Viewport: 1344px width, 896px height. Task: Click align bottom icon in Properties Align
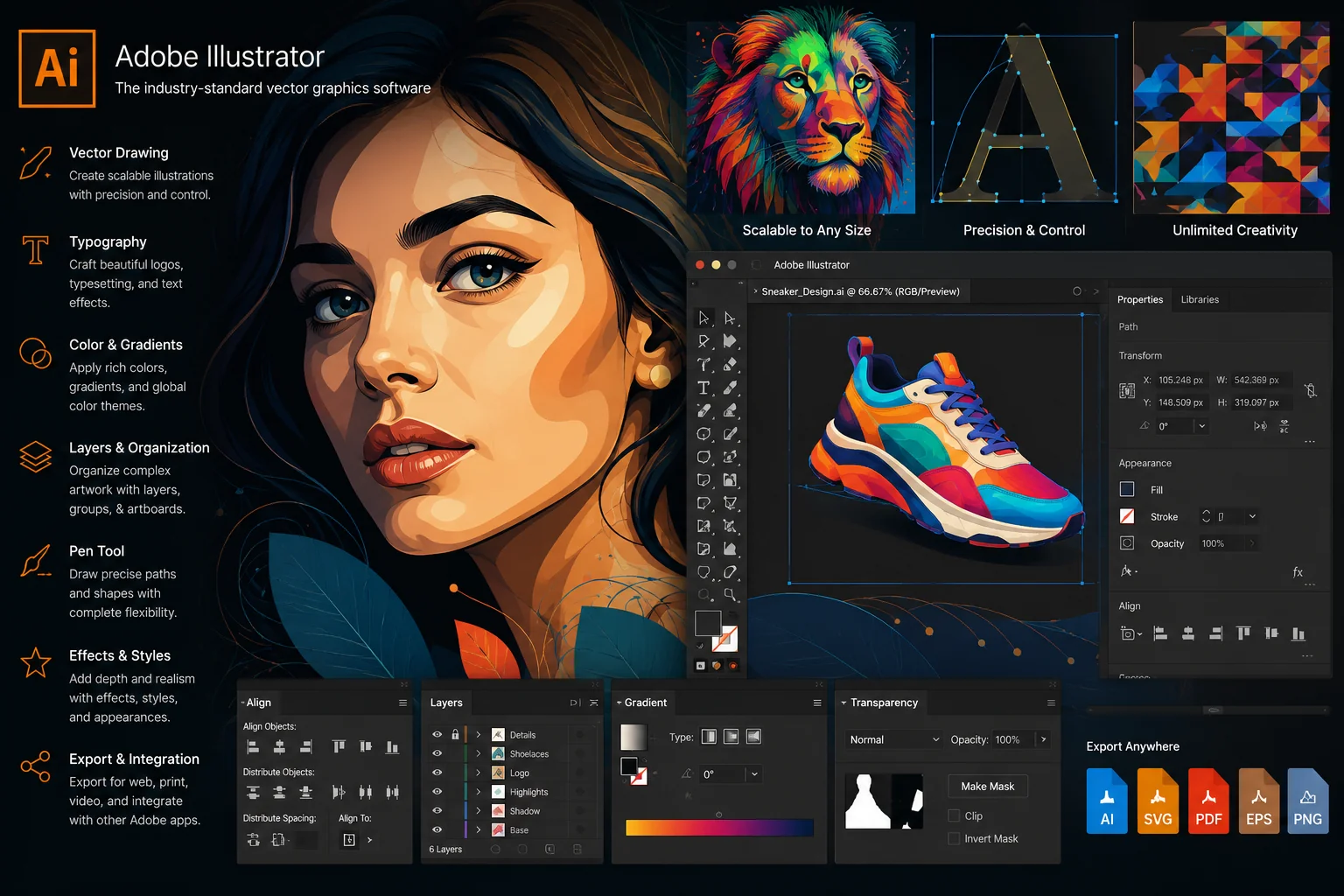1298,633
